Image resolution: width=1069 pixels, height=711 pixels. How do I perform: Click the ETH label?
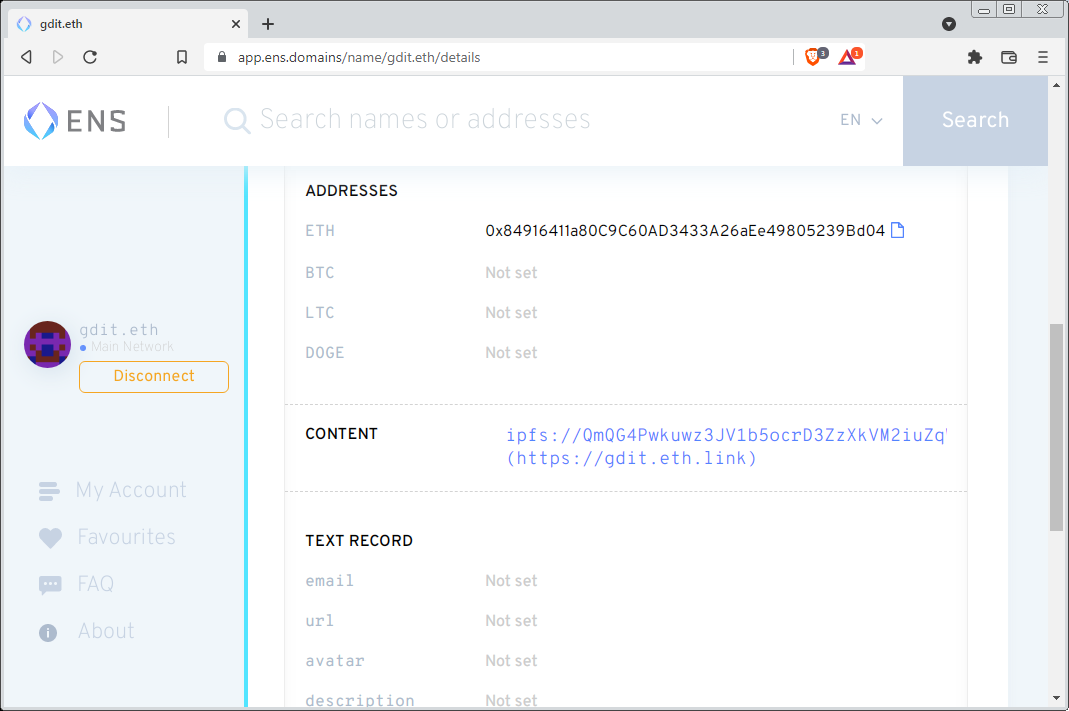tap(320, 231)
